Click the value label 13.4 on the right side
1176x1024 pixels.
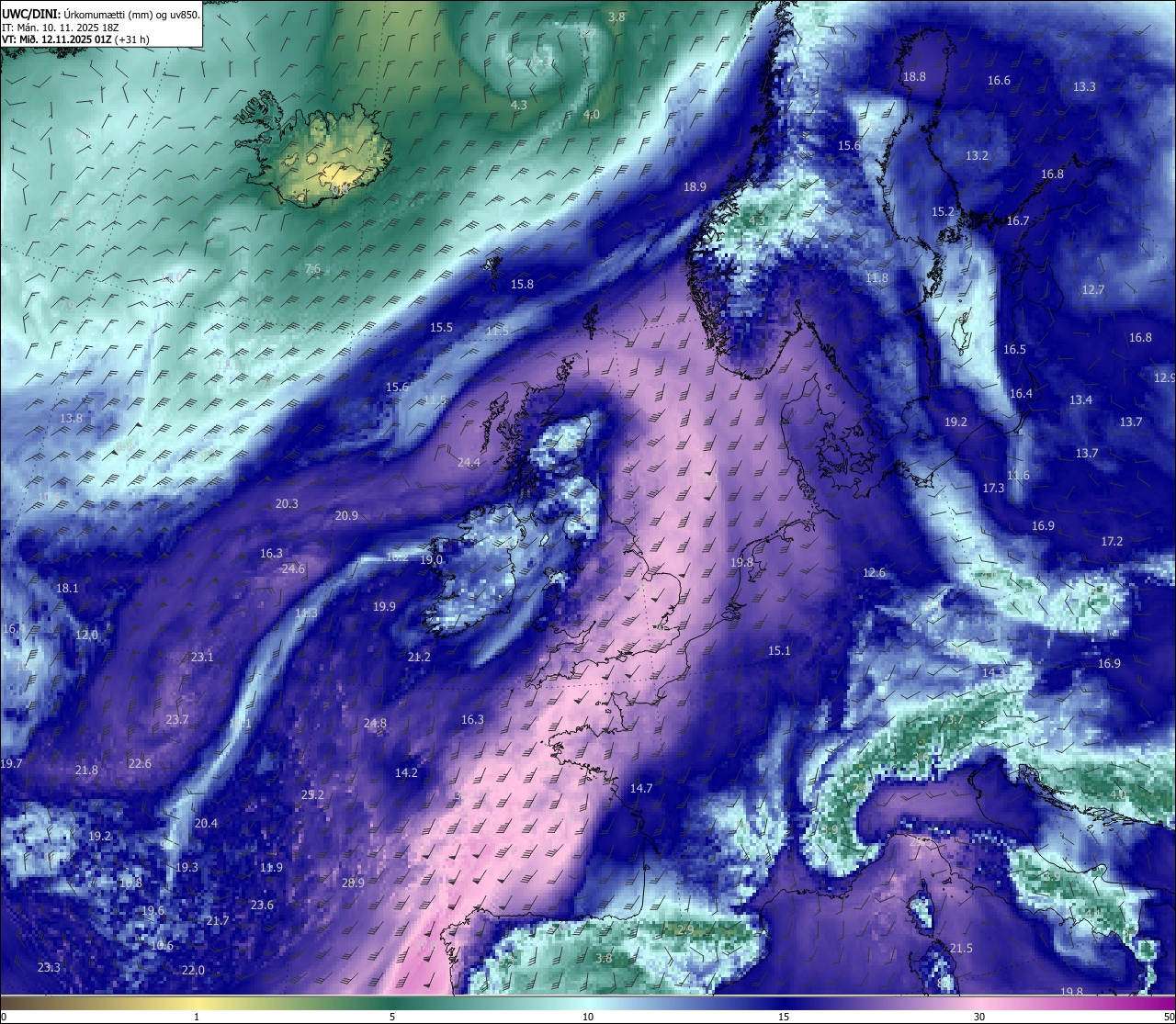(1080, 400)
